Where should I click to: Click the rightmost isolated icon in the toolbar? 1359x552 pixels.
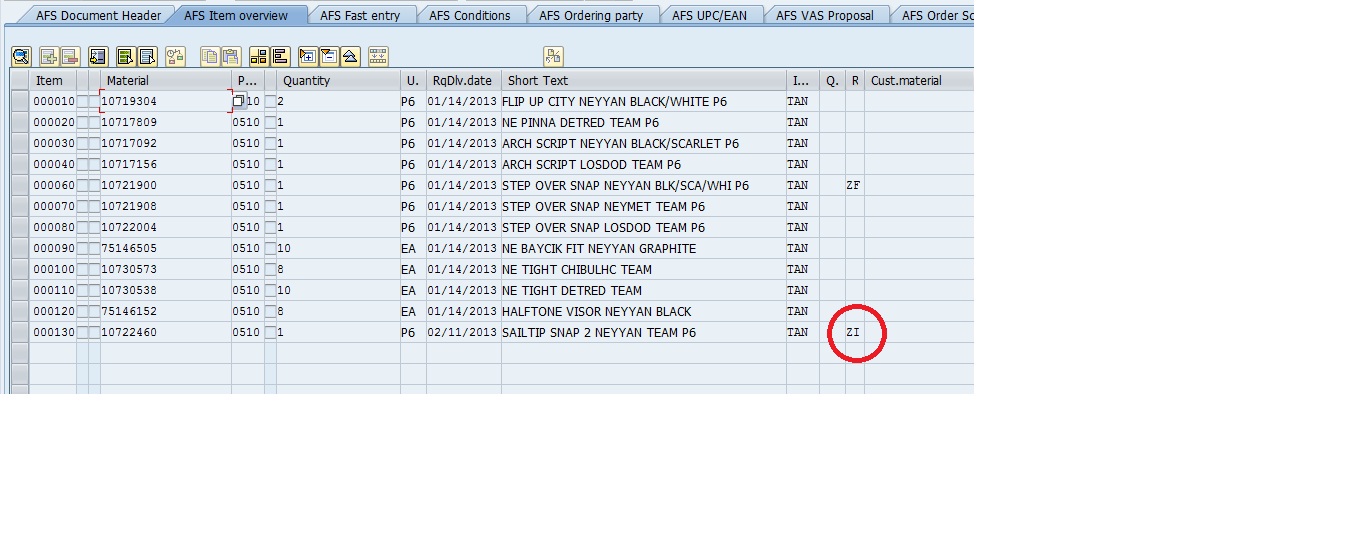553,56
